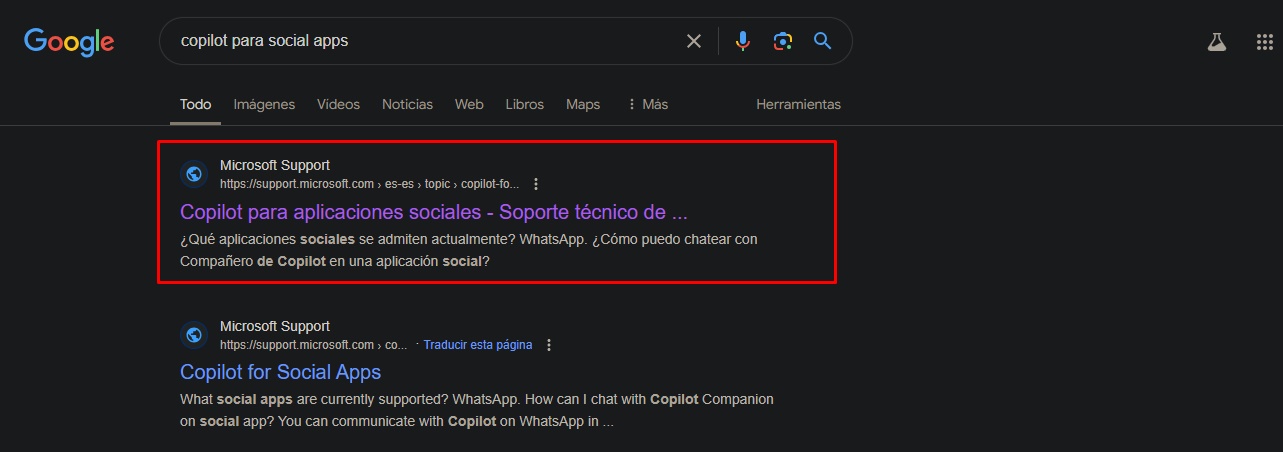Open the Google apps grid
The width and height of the screenshot is (1283, 452).
[x=1264, y=42]
